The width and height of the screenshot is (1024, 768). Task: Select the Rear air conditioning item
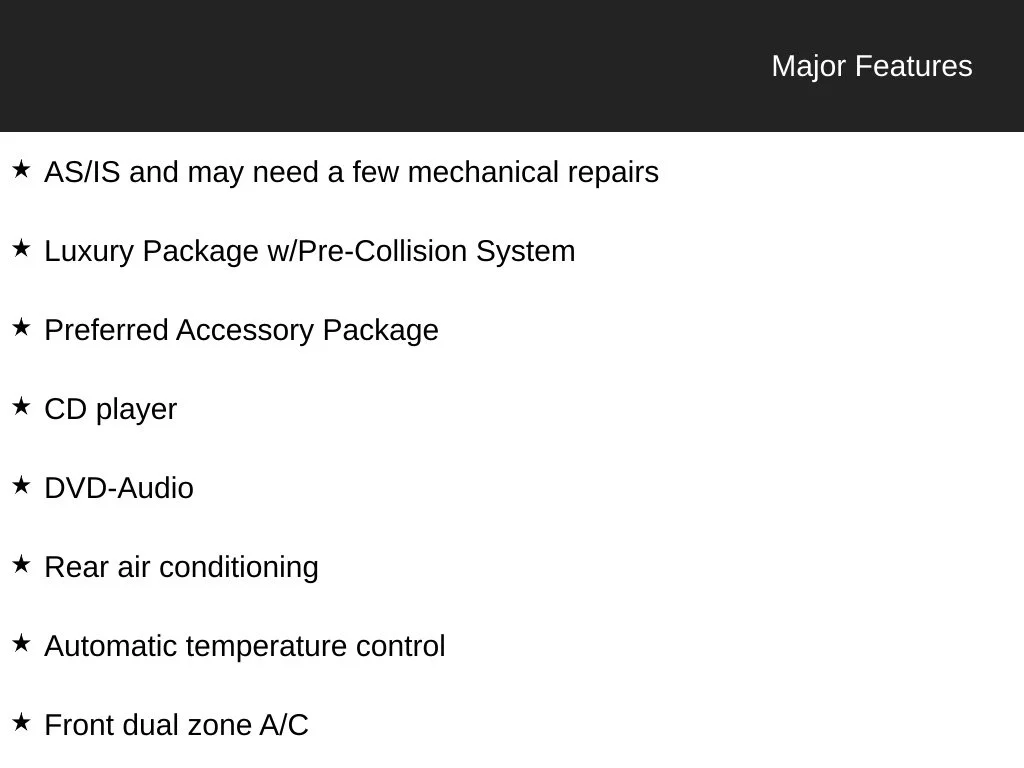coord(182,568)
